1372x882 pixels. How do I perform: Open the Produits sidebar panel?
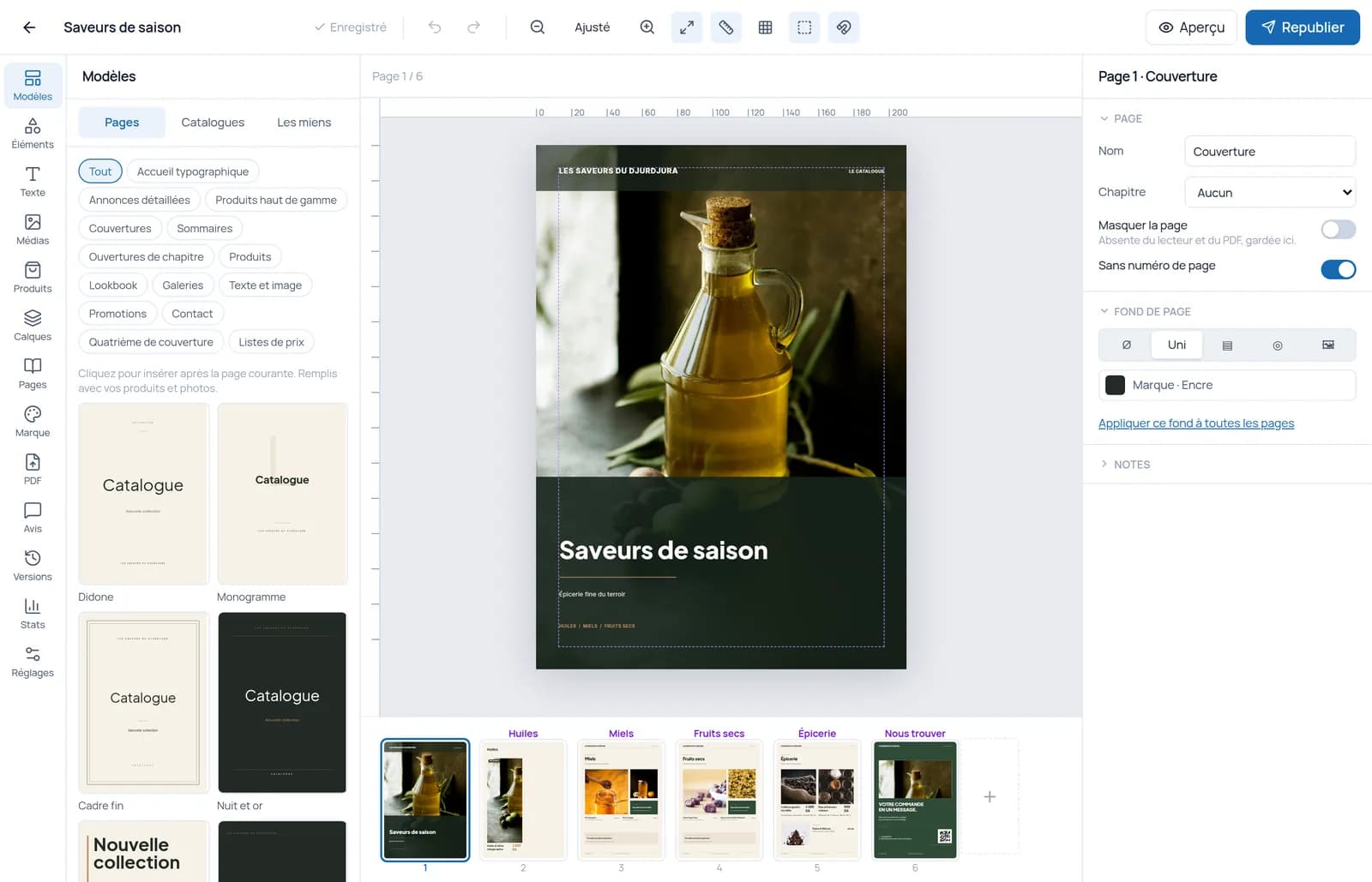point(33,278)
